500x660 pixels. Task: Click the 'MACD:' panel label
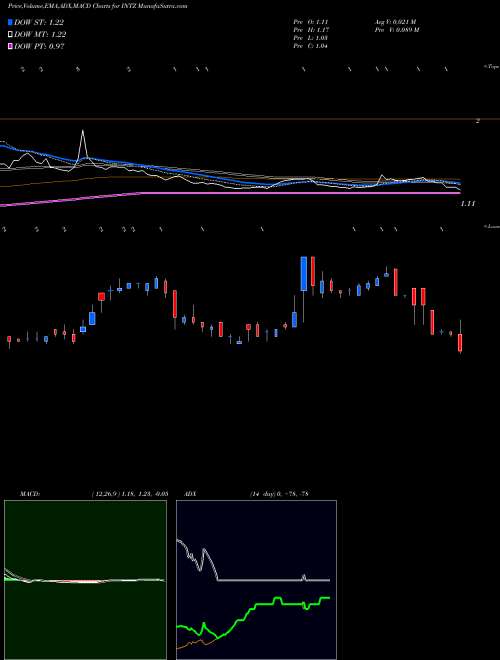click(30, 493)
